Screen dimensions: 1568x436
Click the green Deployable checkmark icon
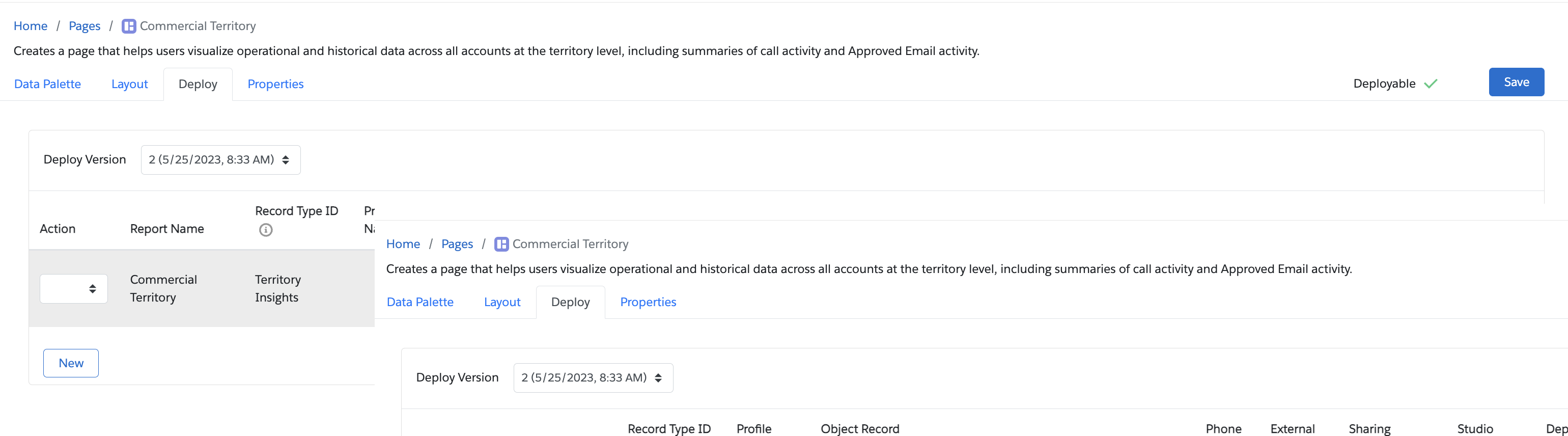pos(1431,84)
